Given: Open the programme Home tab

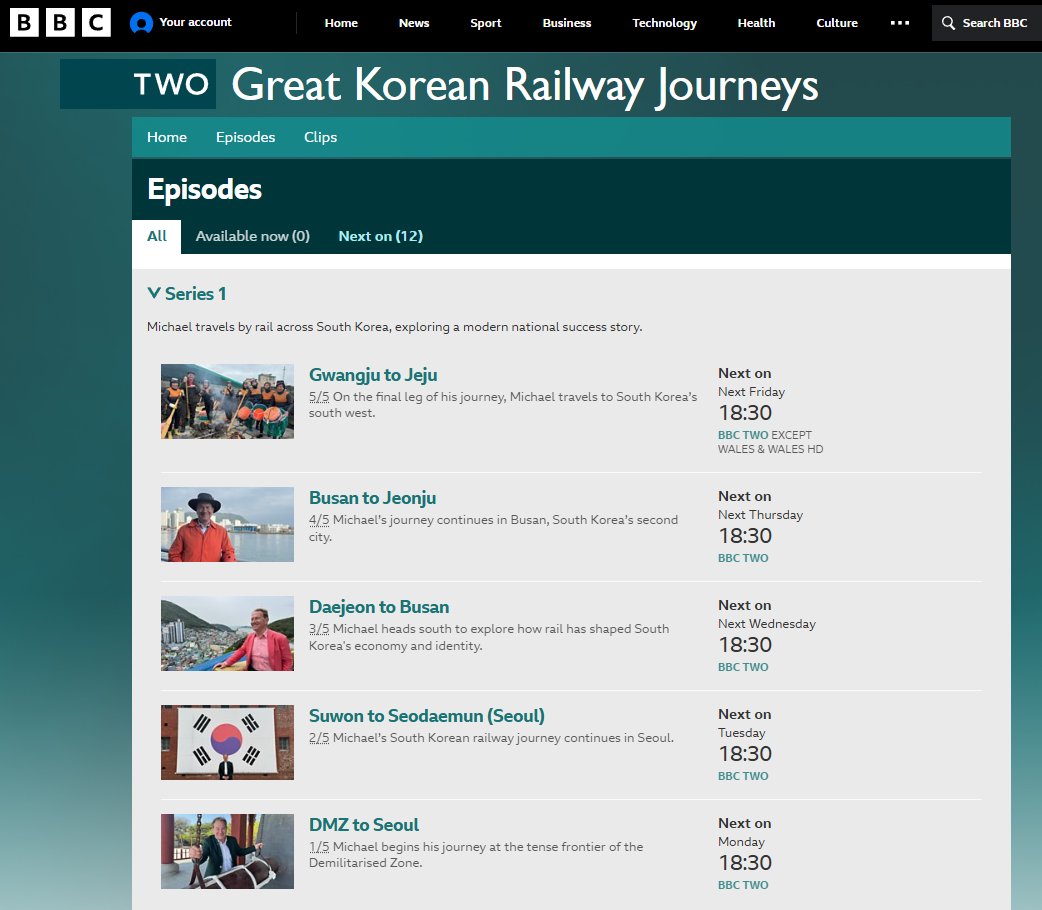Looking at the screenshot, I should [167, 137].
